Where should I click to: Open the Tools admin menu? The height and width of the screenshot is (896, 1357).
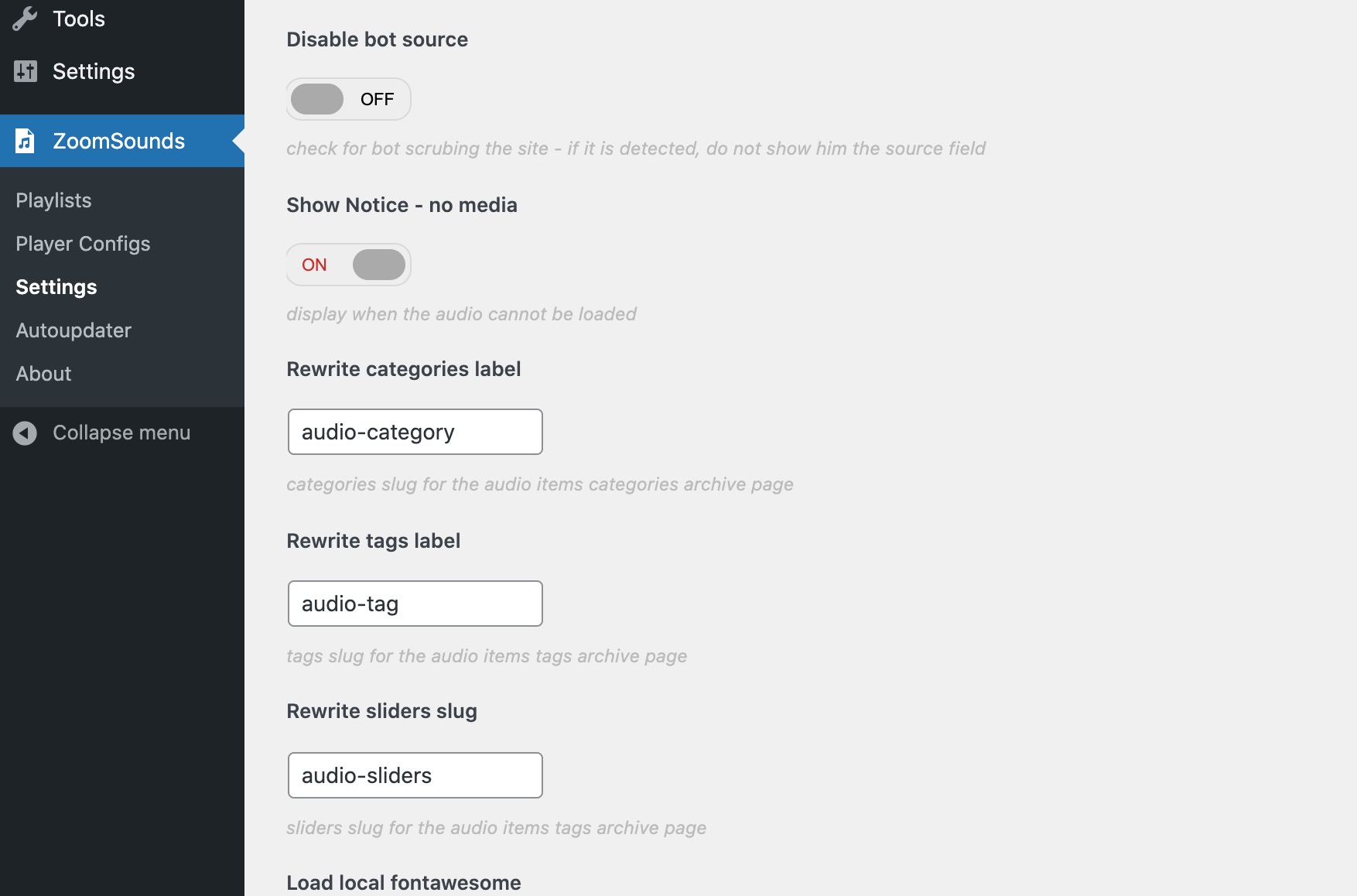(x=78, y=19)
